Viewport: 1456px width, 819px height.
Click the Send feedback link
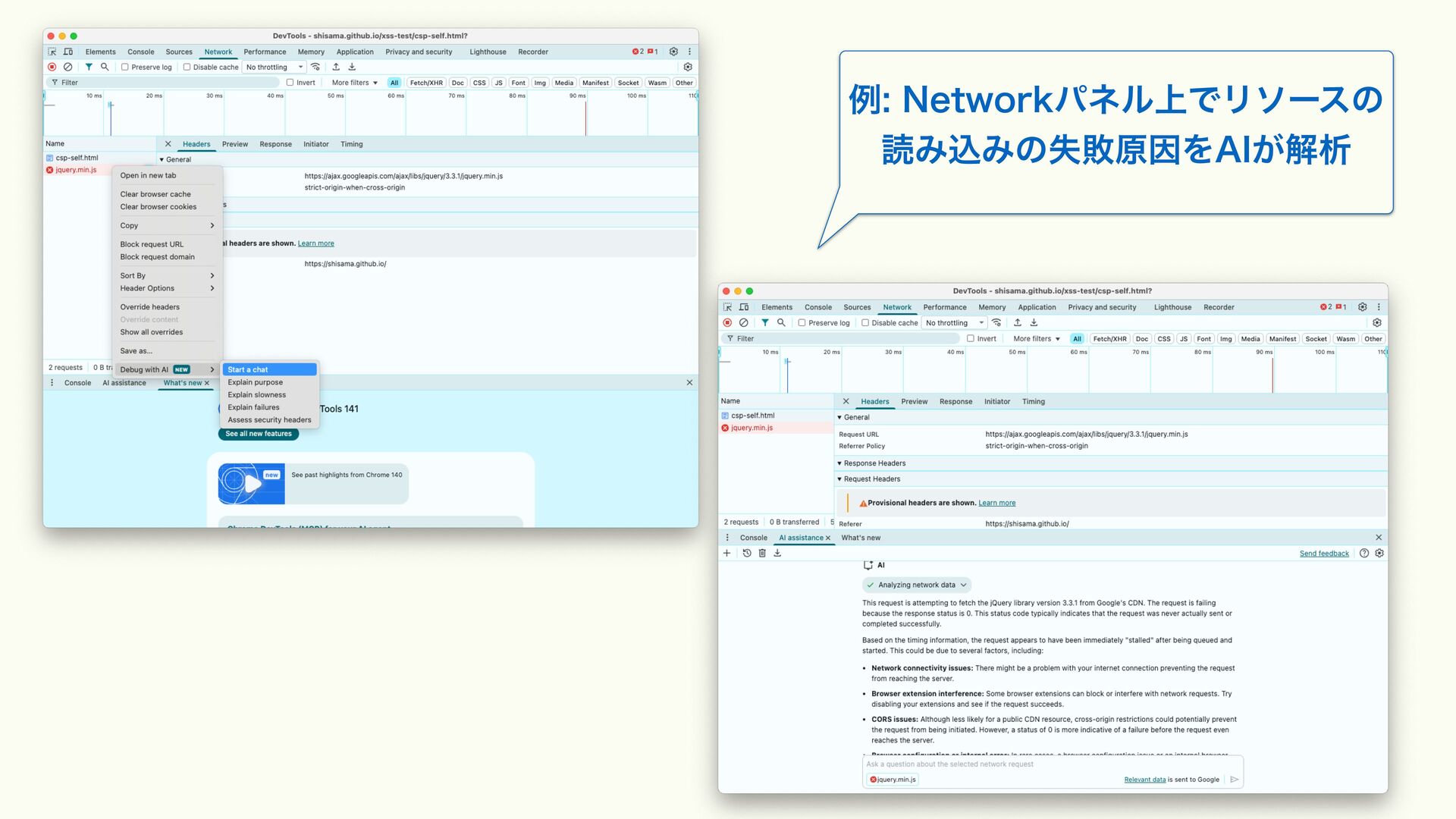[x=1324, y=554]
